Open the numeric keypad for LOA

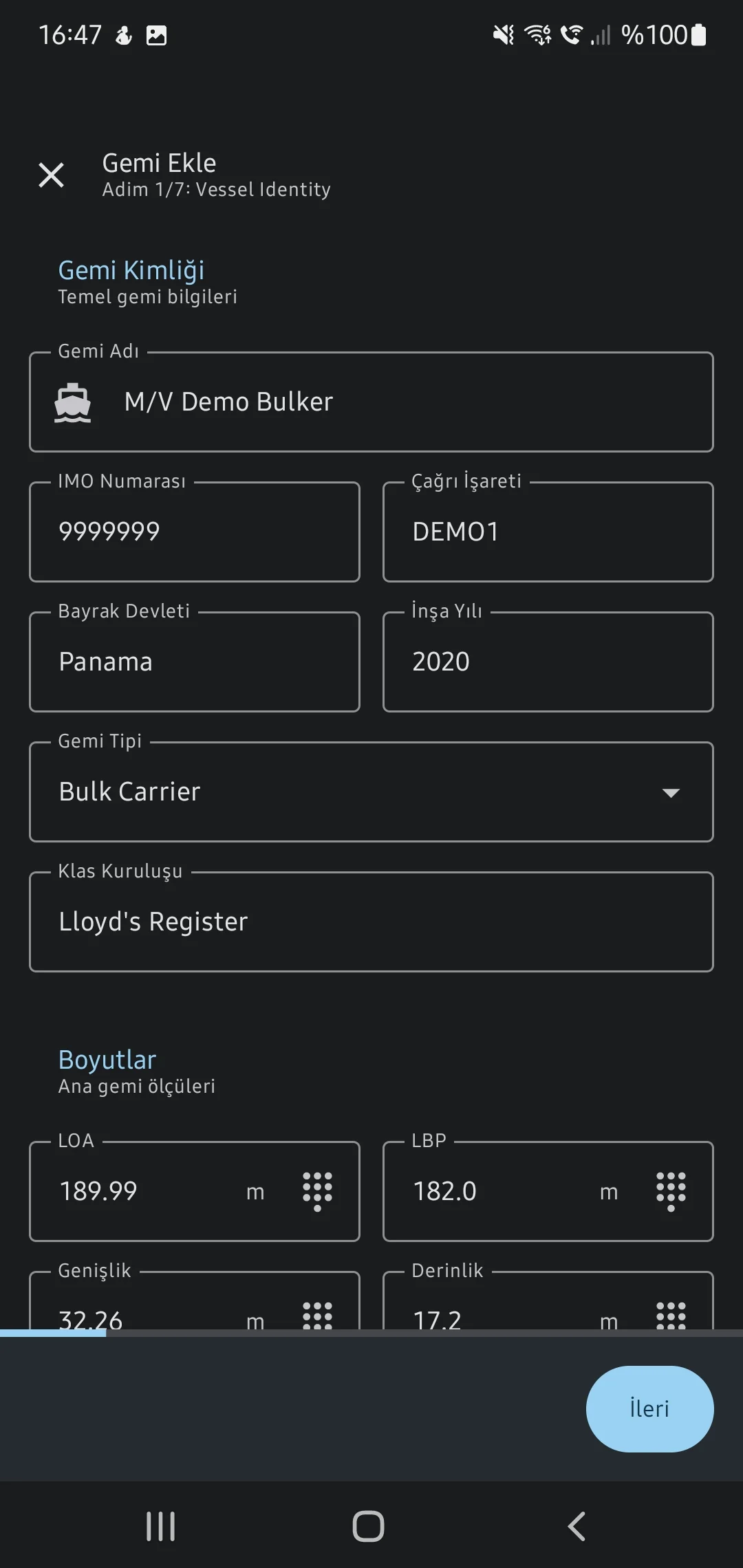click(317, 1192)
